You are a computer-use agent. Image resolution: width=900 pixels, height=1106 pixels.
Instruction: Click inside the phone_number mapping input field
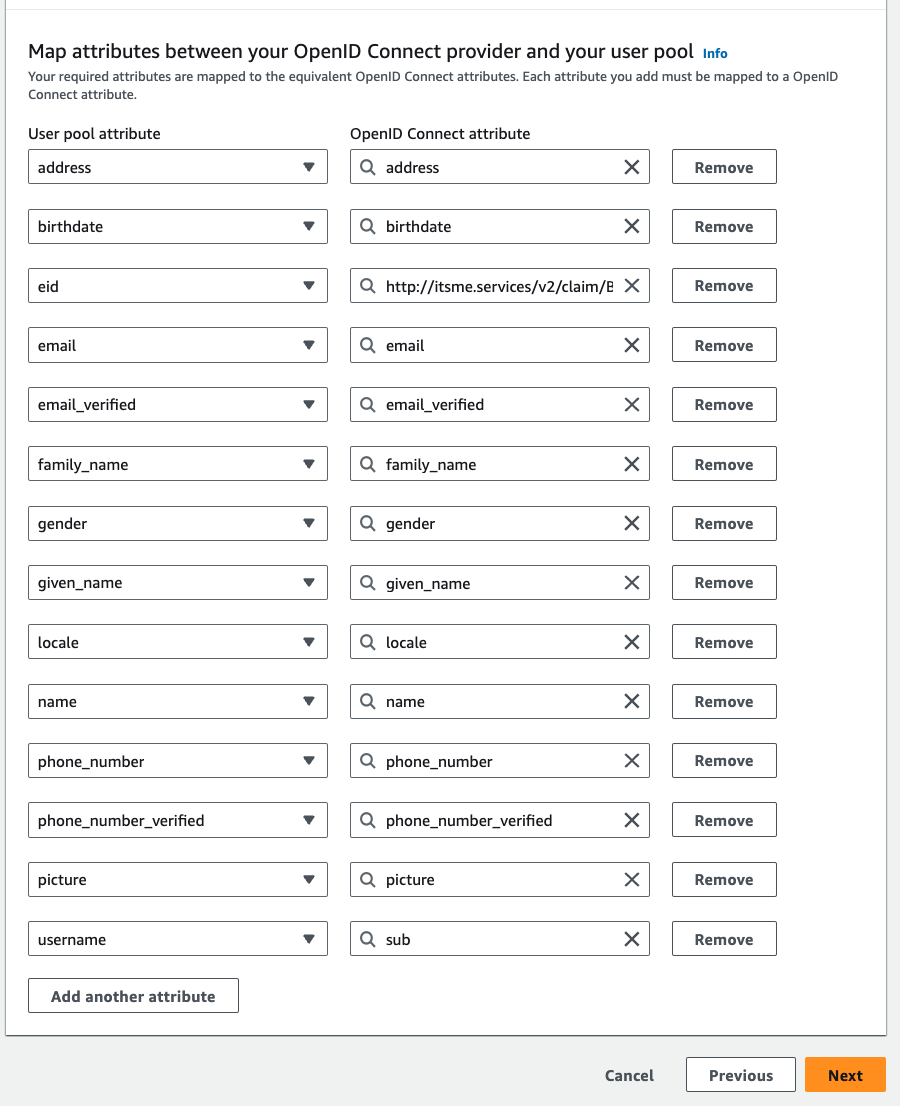[500, 760]
